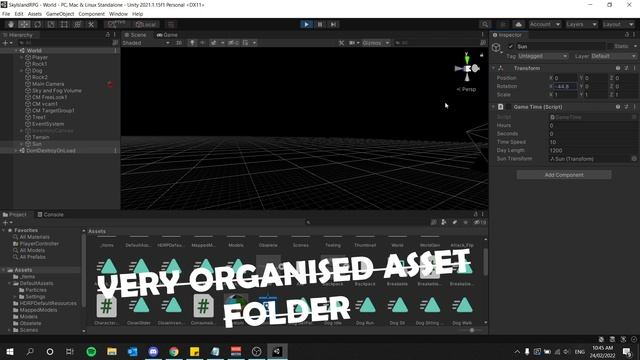Viewport: 640px width, 360px height.
Task: Open the Assets menu
Action: (x=35, y=14)
